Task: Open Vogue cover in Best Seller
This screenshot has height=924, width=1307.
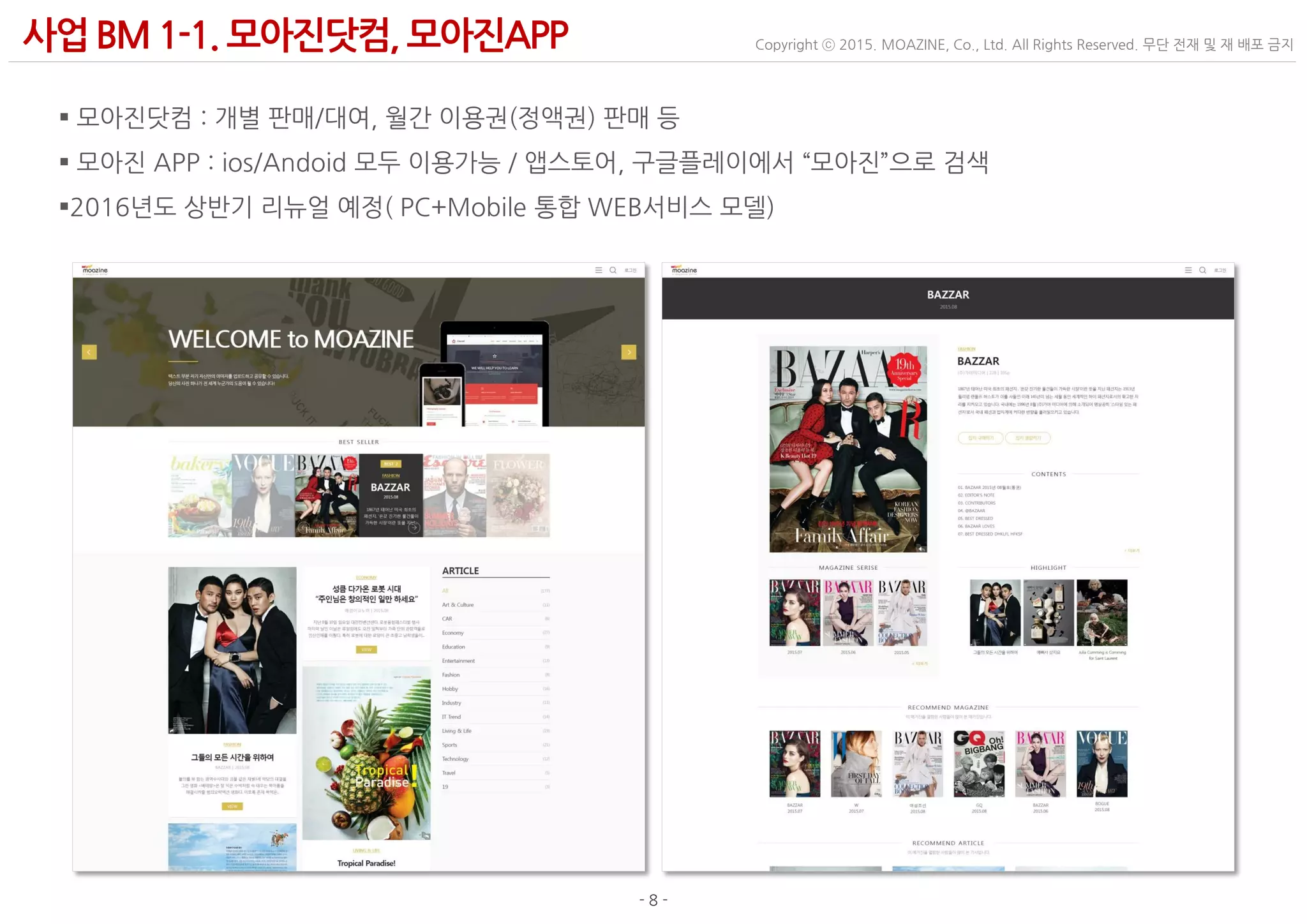Action: click(264, 495)
